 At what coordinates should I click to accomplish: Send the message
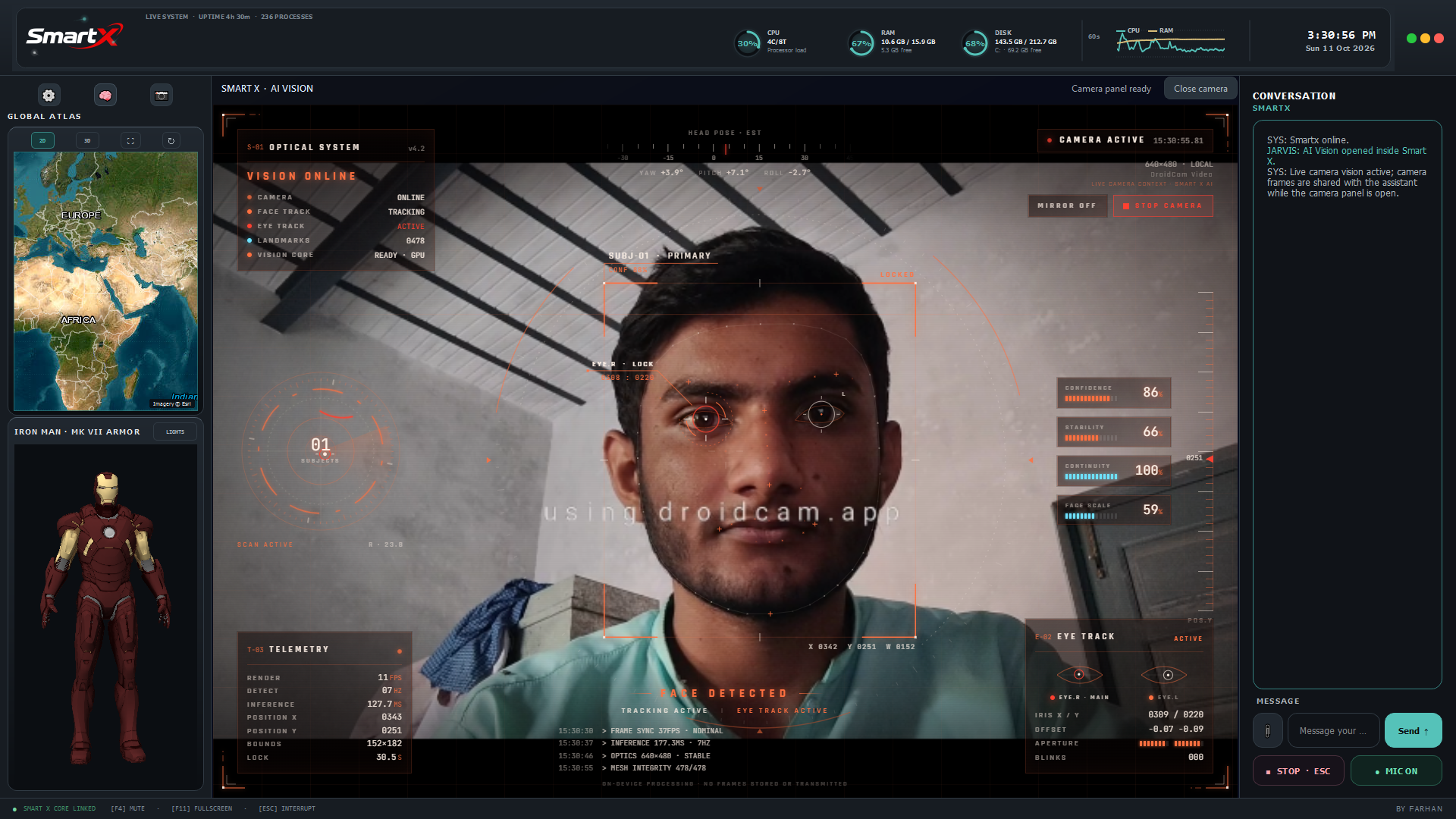[1413, 731]
